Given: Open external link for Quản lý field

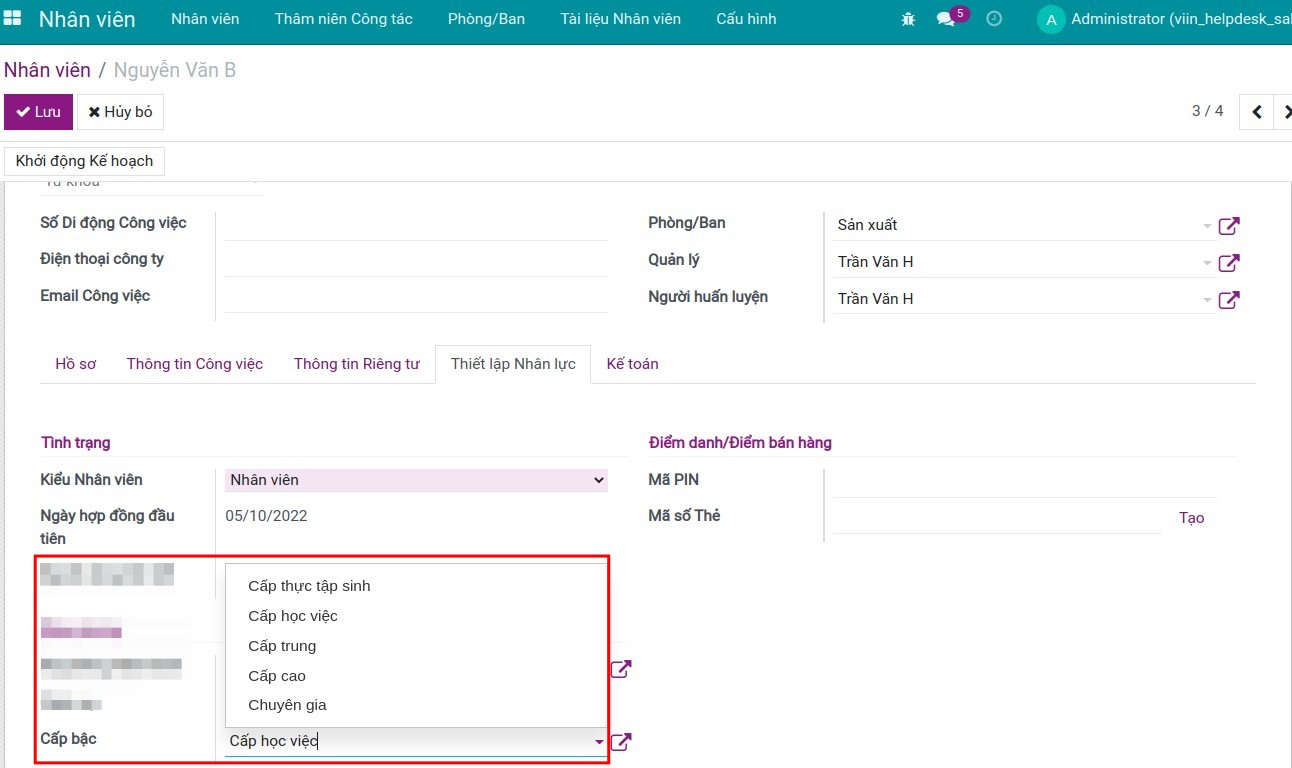Looking at the screenshot, I should click(1229, 263).
